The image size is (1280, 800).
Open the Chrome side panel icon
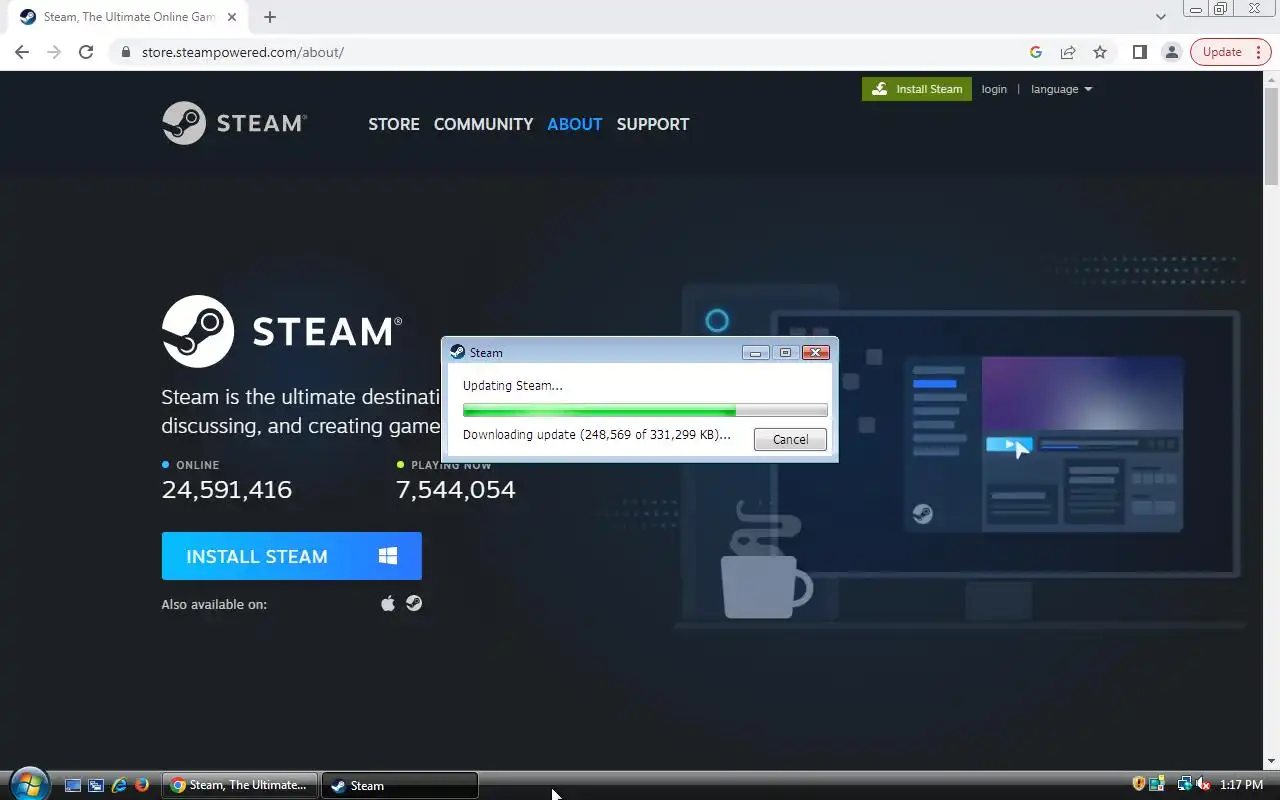[1139, 52]
